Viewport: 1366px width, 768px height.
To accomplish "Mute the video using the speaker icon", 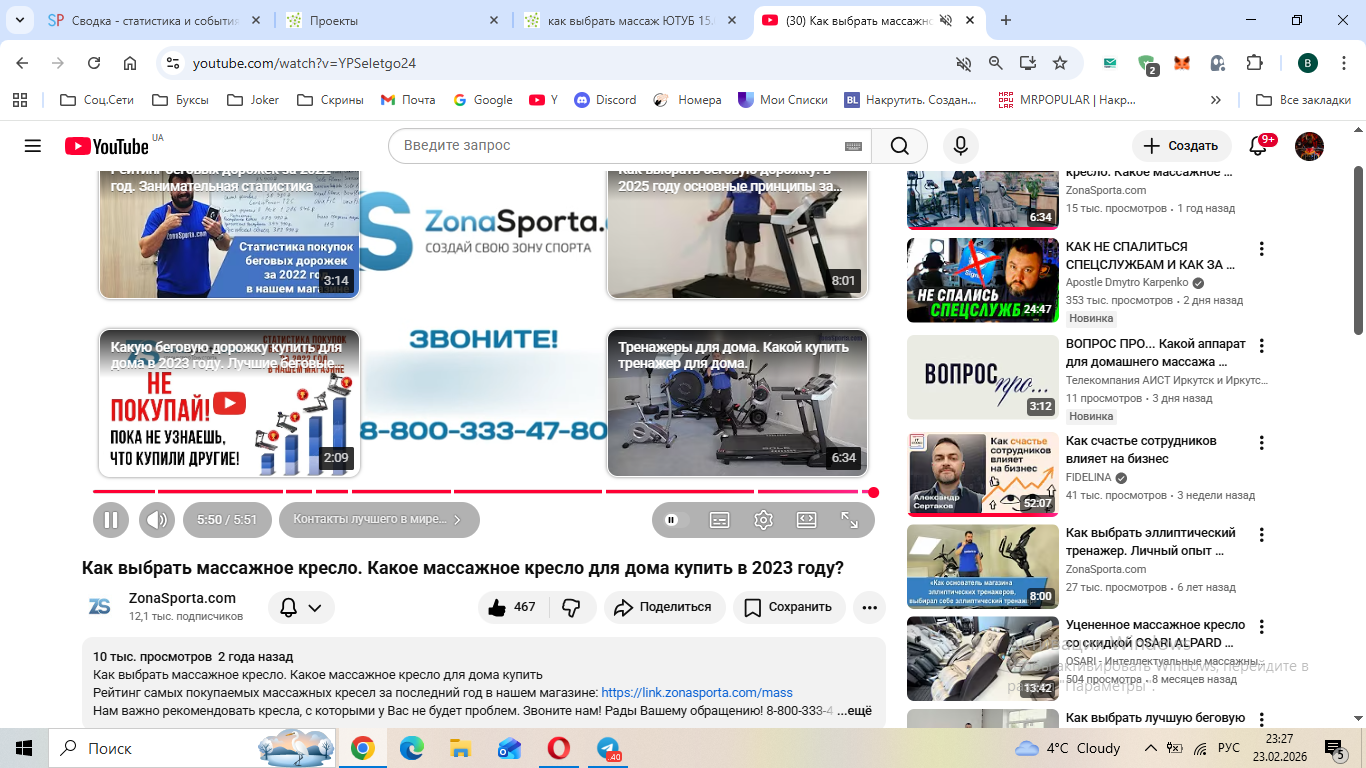I will click(156, 520).
